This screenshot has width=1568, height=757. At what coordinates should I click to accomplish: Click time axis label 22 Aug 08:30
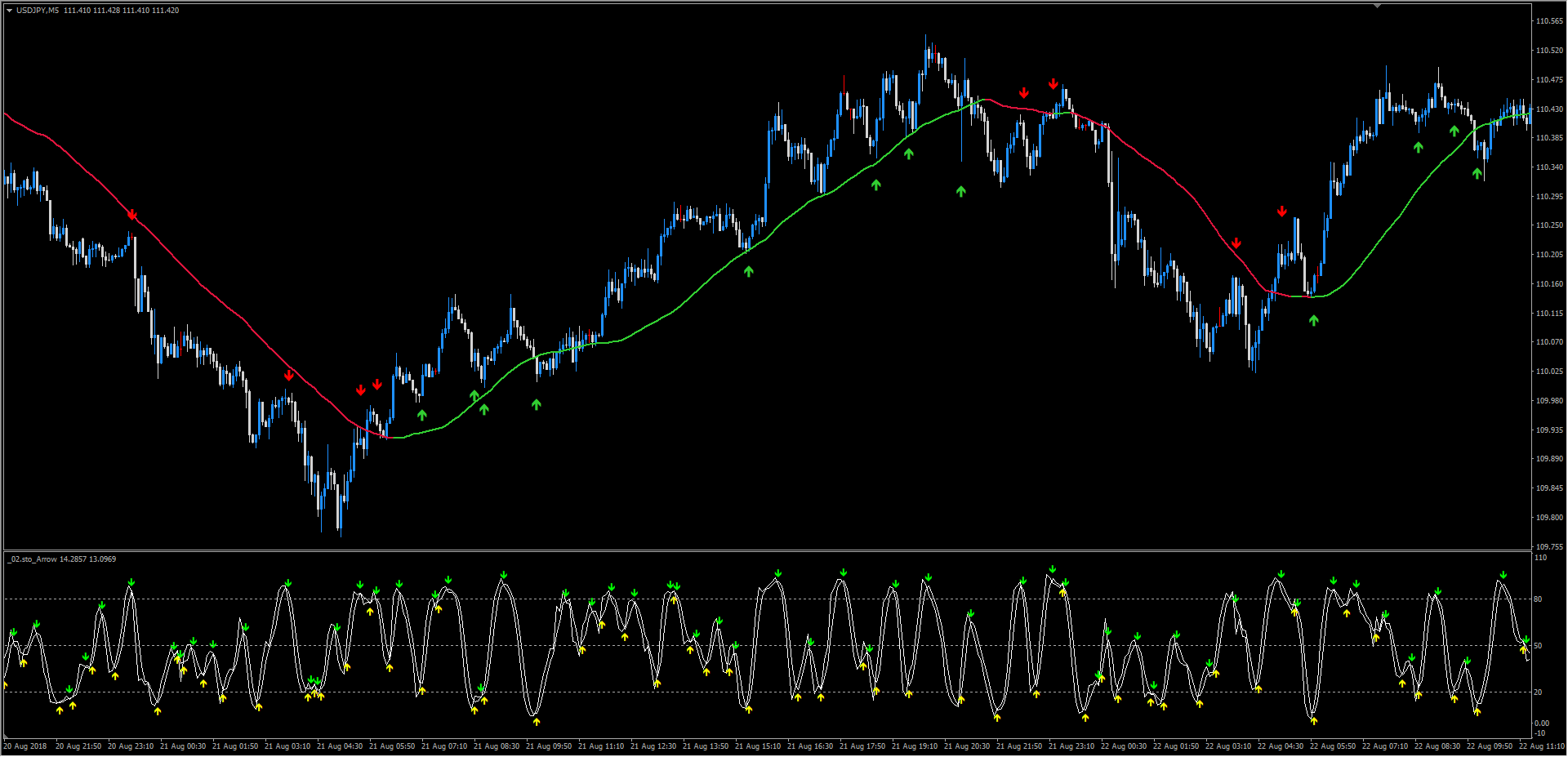(1437, 746)
